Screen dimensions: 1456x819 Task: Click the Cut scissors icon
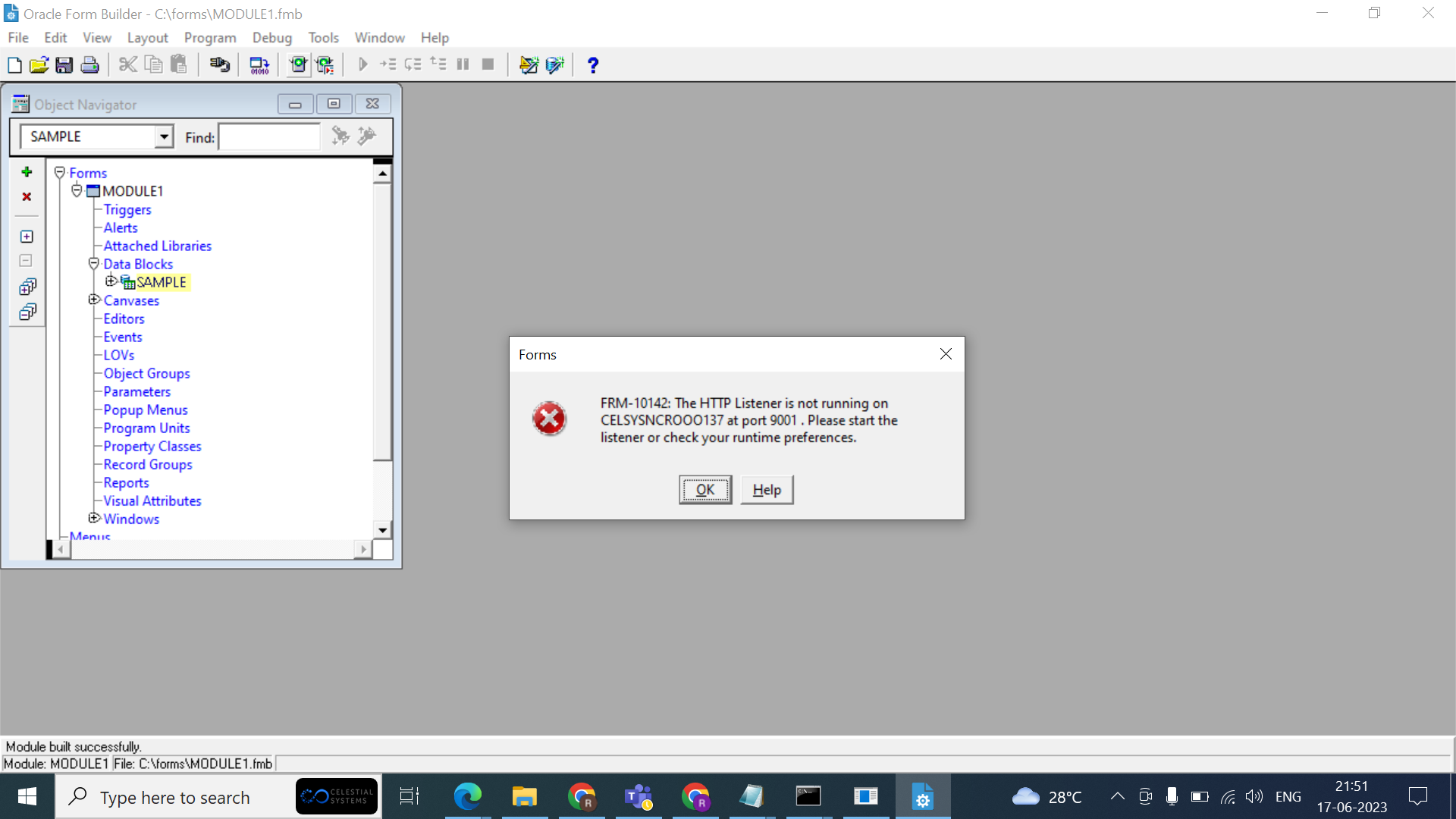pos(128,65)
